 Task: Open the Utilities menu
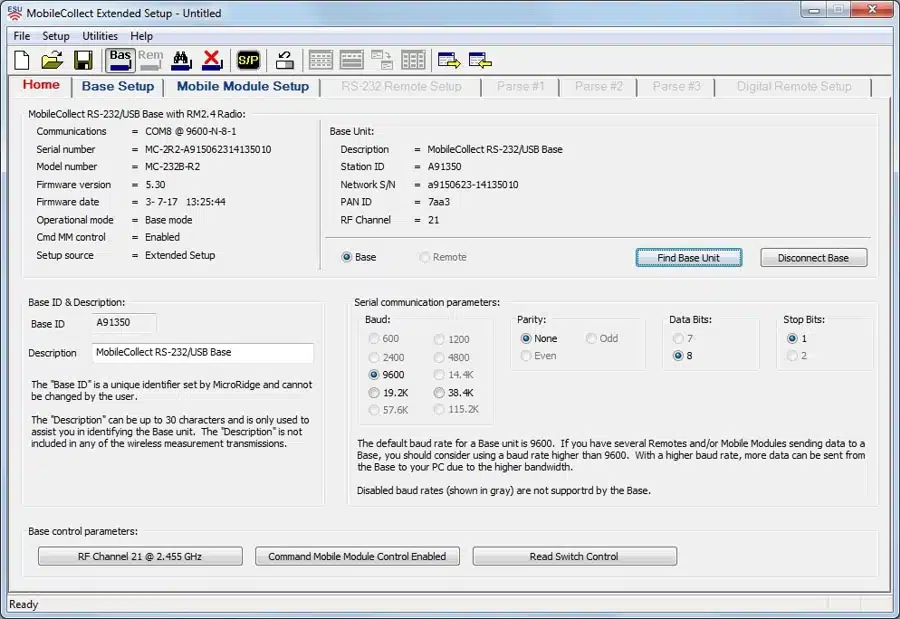100,36
